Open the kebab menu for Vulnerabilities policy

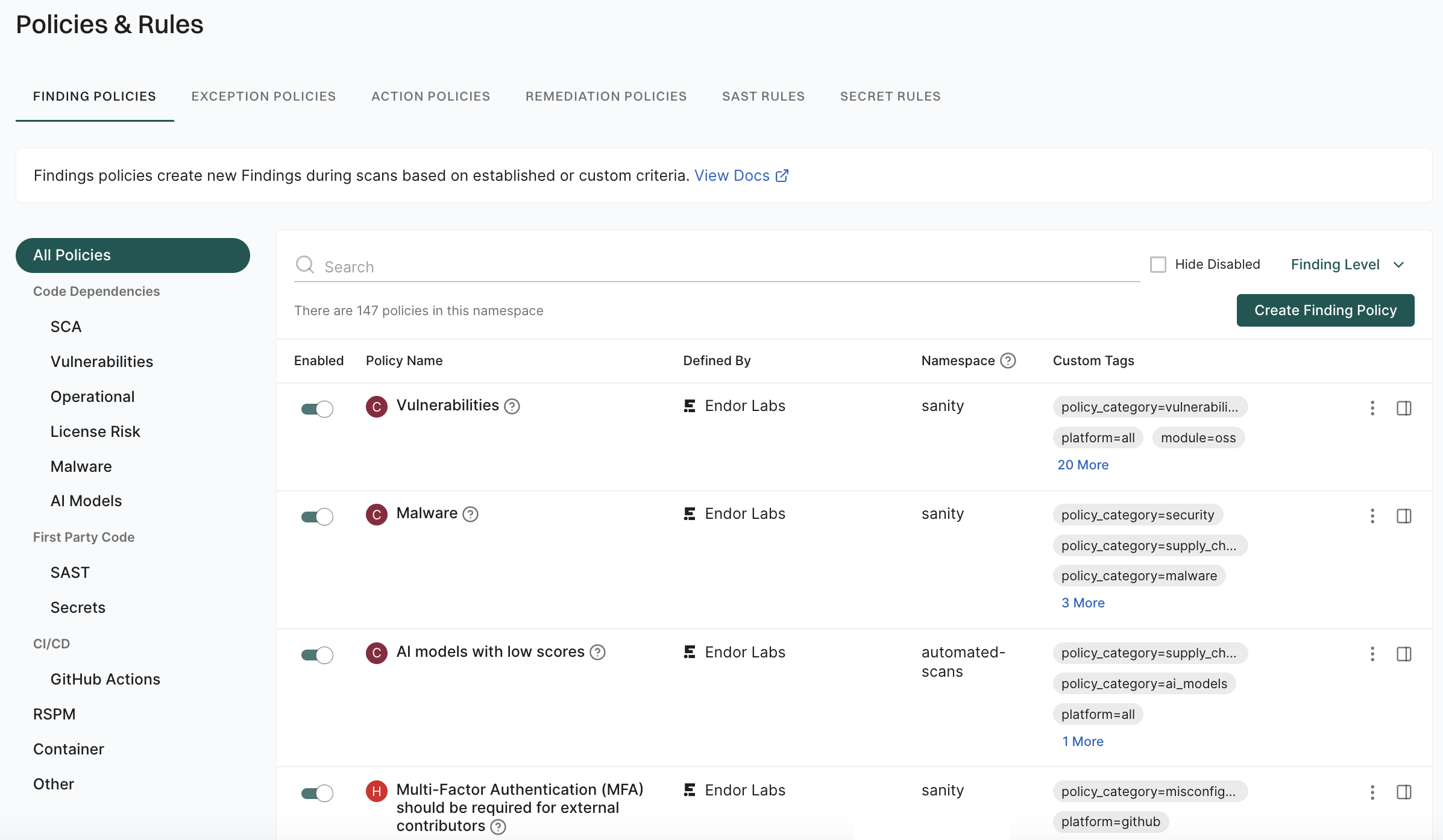(x=1372, y=408)
